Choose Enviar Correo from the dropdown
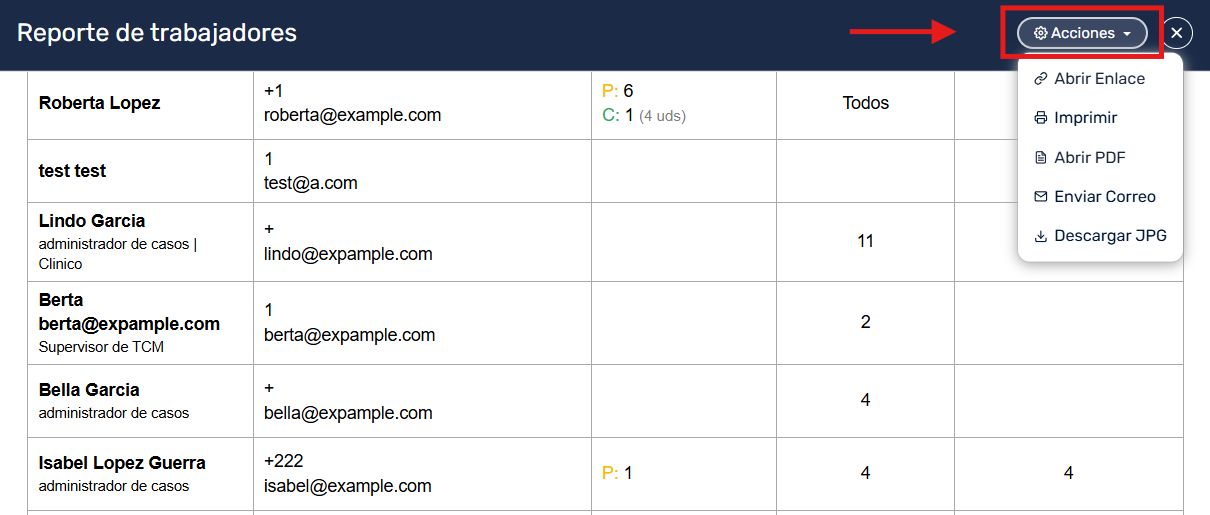 [1104, 197]
